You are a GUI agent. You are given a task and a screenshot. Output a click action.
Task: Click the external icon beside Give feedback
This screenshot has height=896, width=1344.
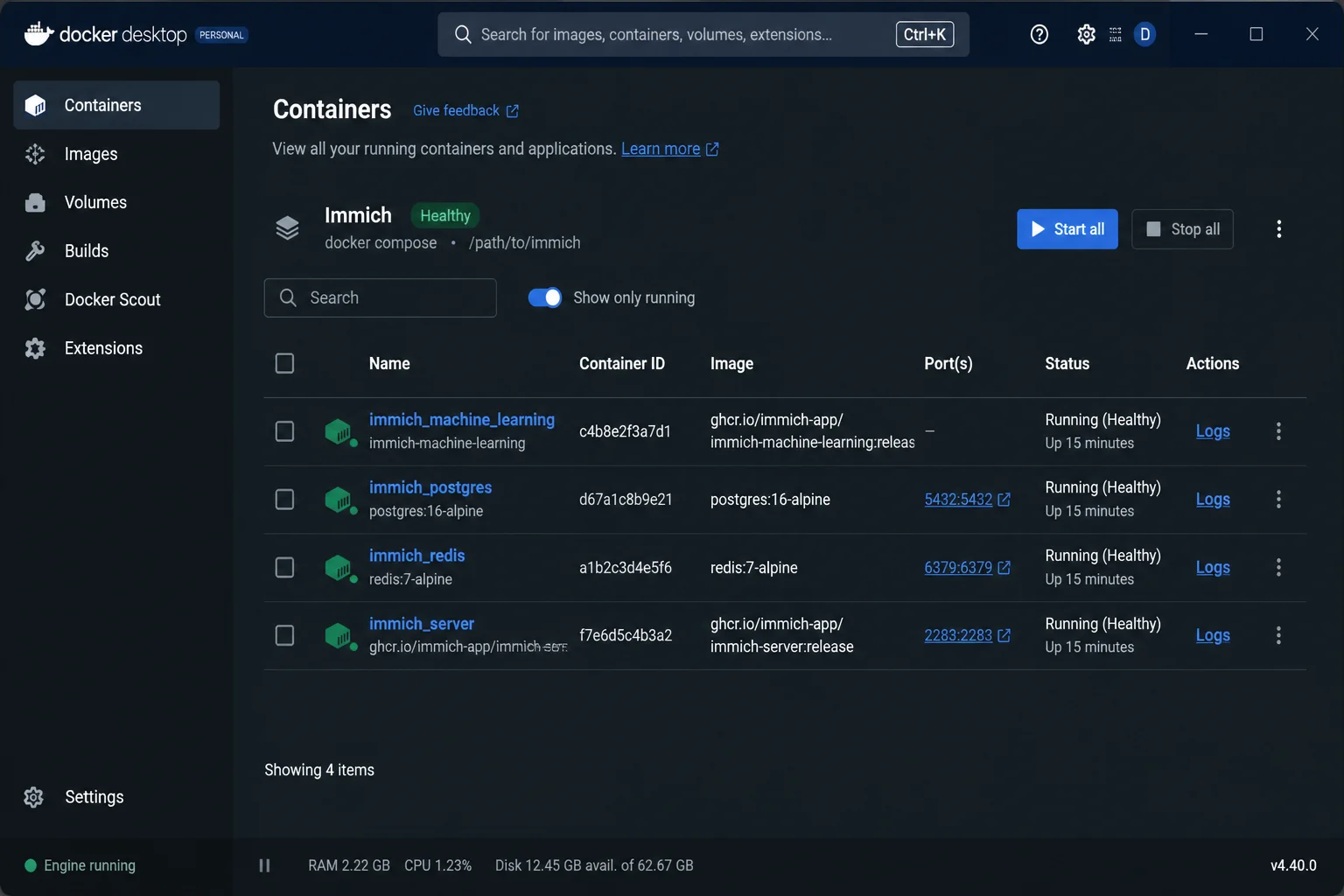coord(513,111)
